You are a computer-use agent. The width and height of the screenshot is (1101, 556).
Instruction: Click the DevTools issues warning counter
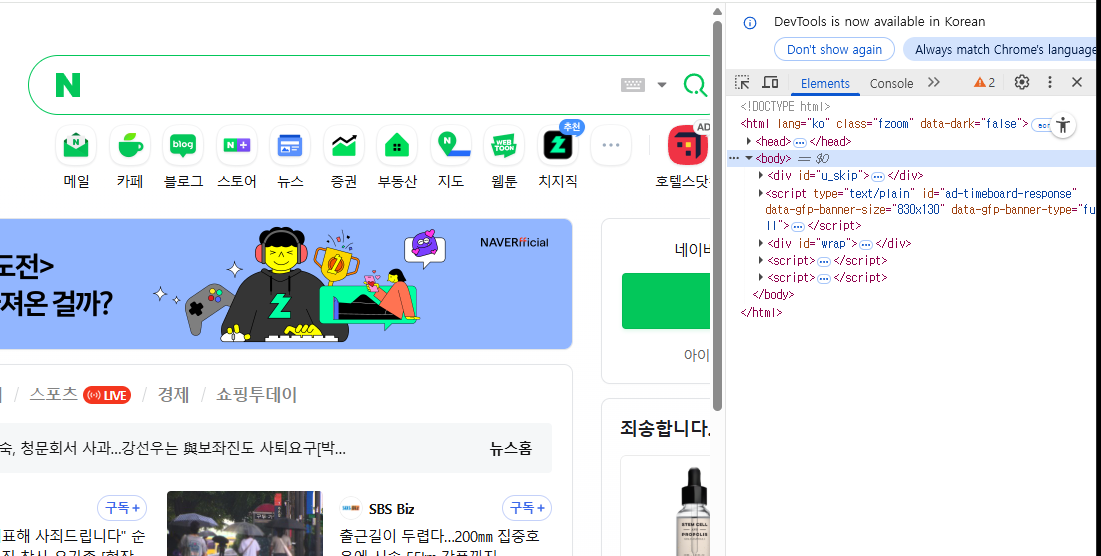point(984,83)
